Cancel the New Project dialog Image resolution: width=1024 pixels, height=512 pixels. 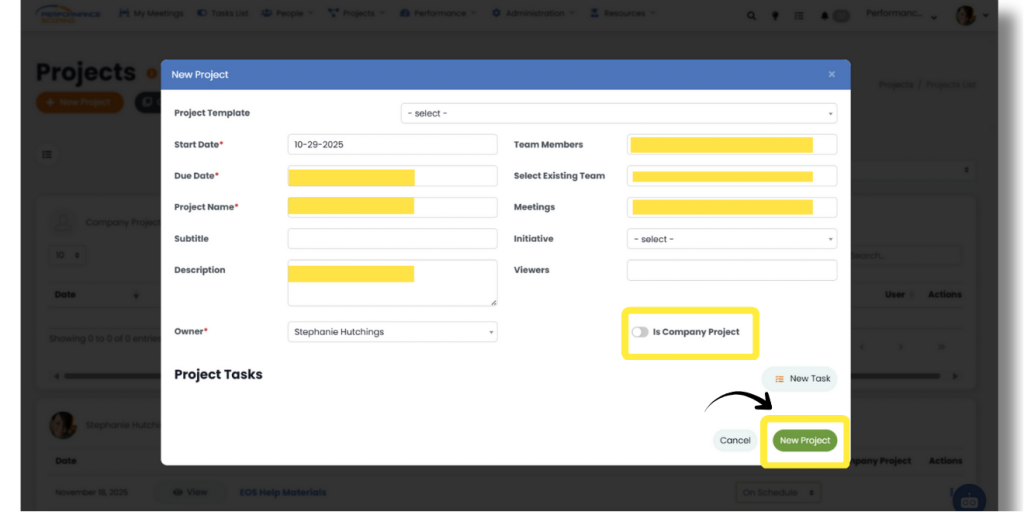pyautogui.click(x=735, y=440)
